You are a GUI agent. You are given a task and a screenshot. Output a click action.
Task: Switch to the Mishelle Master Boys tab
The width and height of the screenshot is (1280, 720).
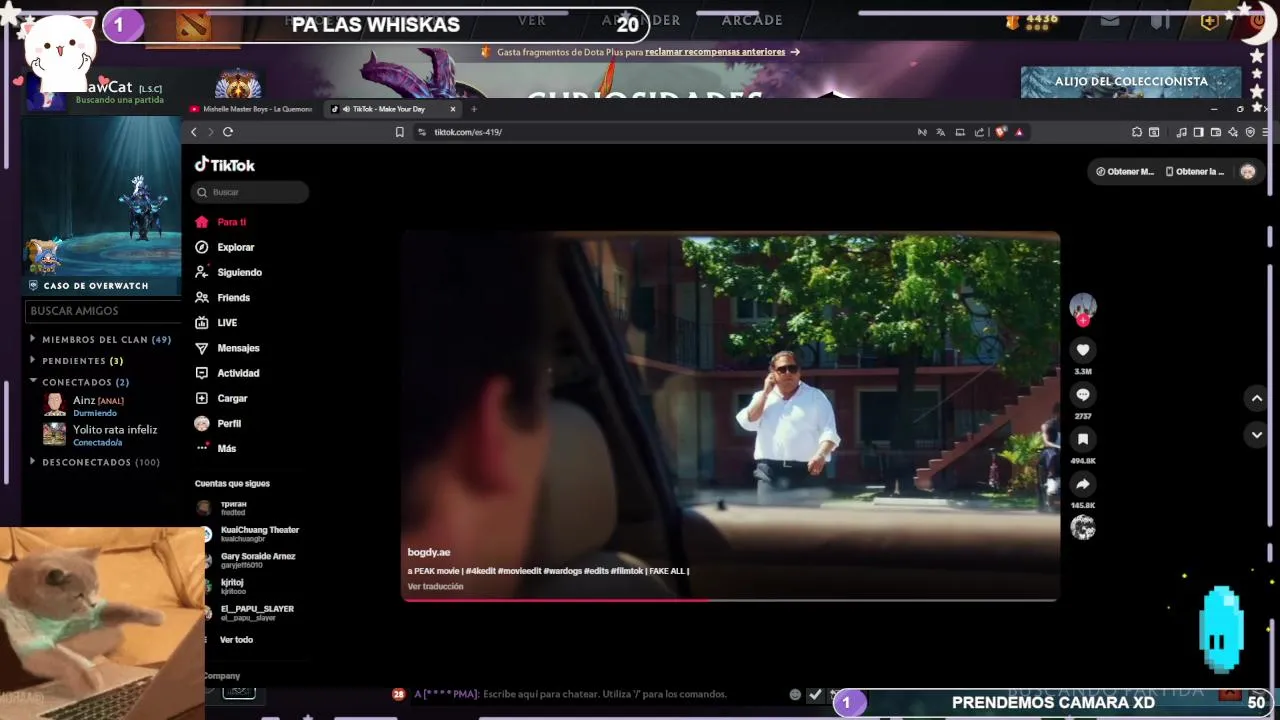point(252,109)
